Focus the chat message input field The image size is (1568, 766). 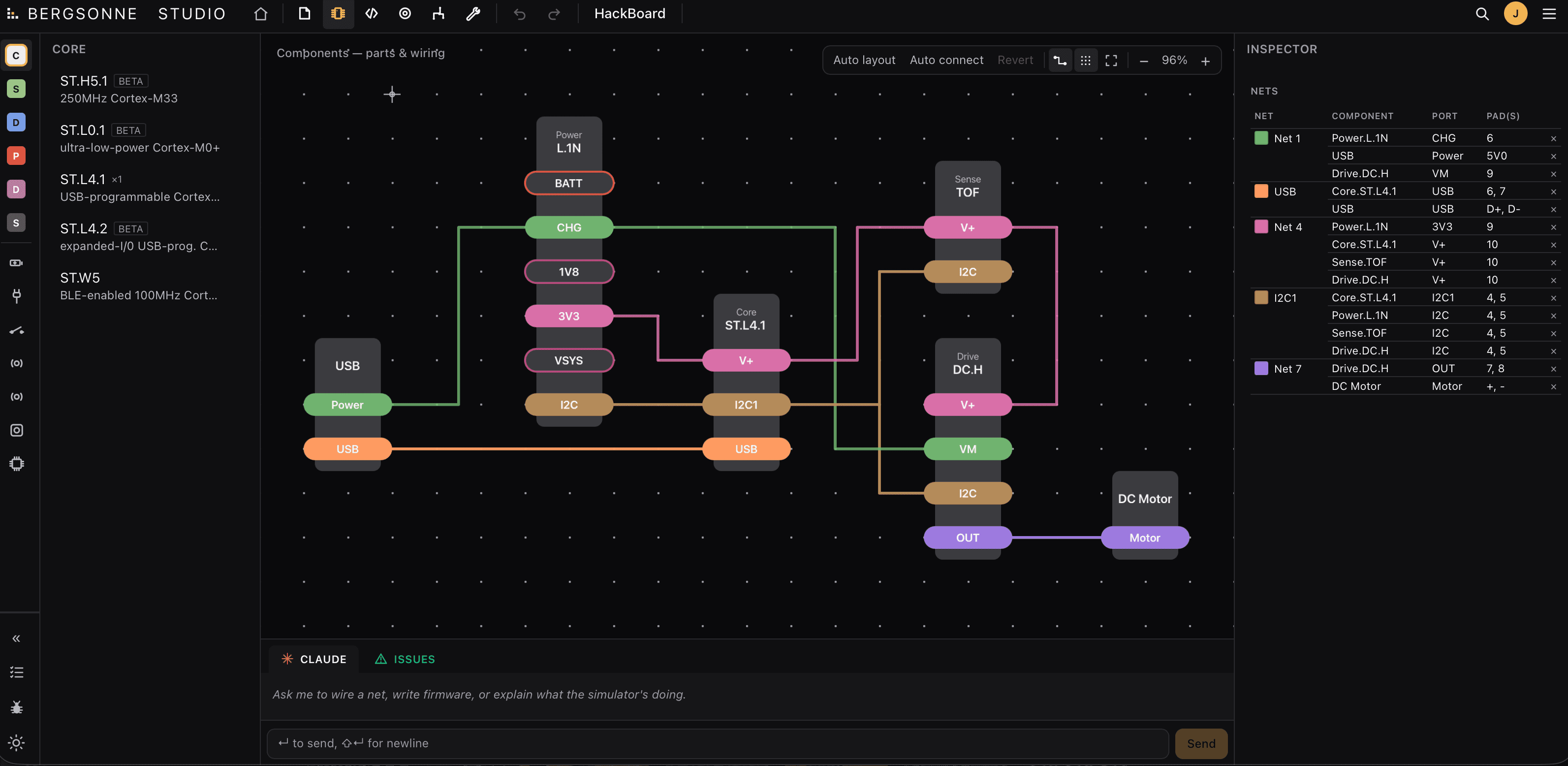point(718,743)
